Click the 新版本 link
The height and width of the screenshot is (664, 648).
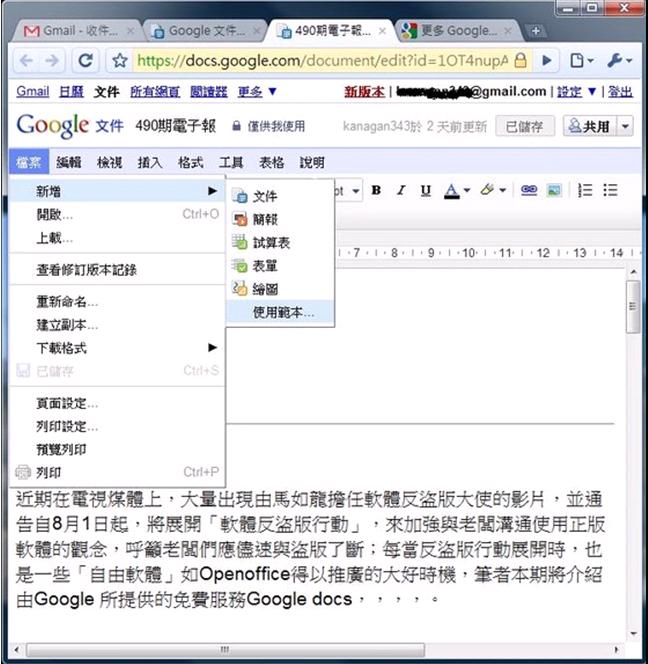pos(364,91)
